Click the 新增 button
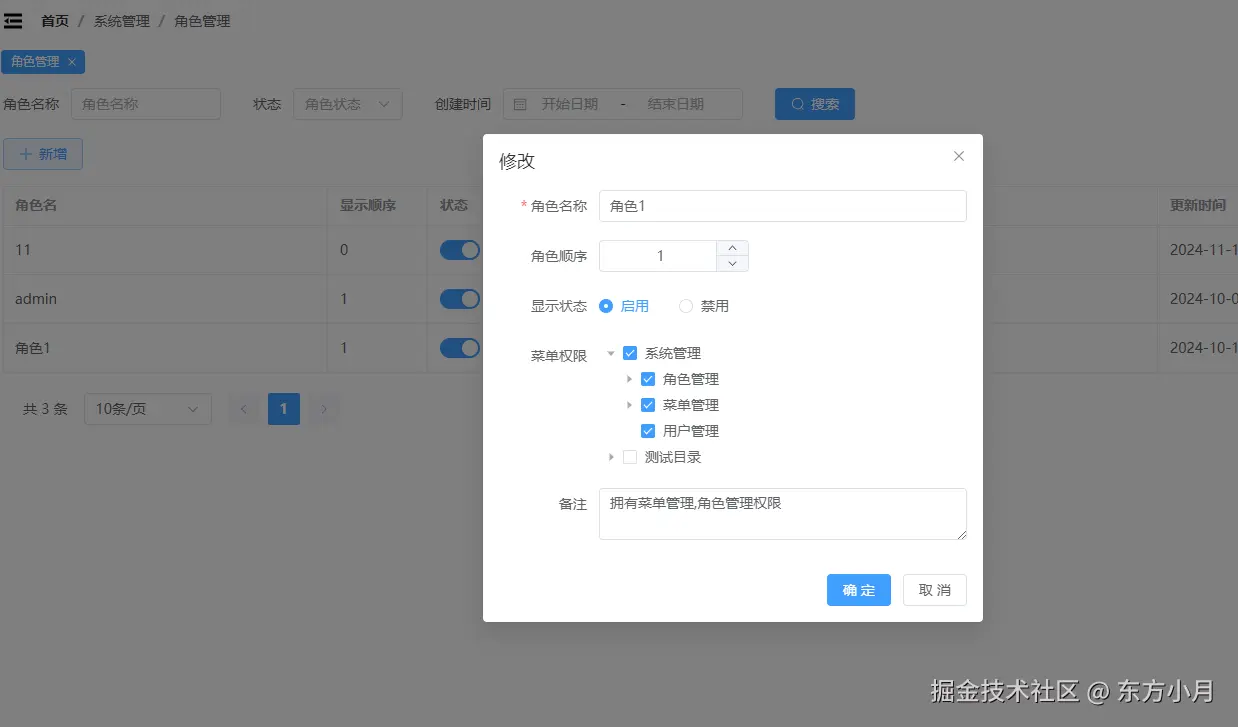The width and height of the screenshot is (1238, 727). (43, 154)
